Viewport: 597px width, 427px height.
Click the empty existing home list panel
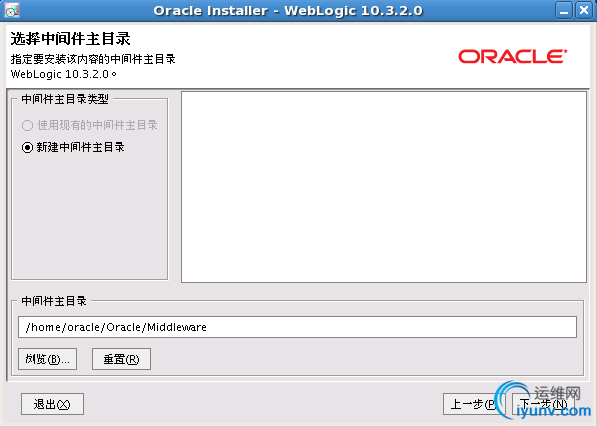tap(384, 187)
